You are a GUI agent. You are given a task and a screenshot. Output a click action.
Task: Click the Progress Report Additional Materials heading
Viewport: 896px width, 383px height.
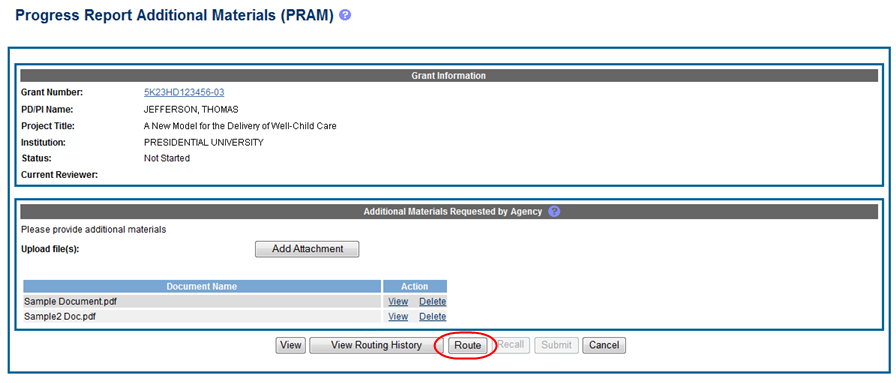coord(174,15)
